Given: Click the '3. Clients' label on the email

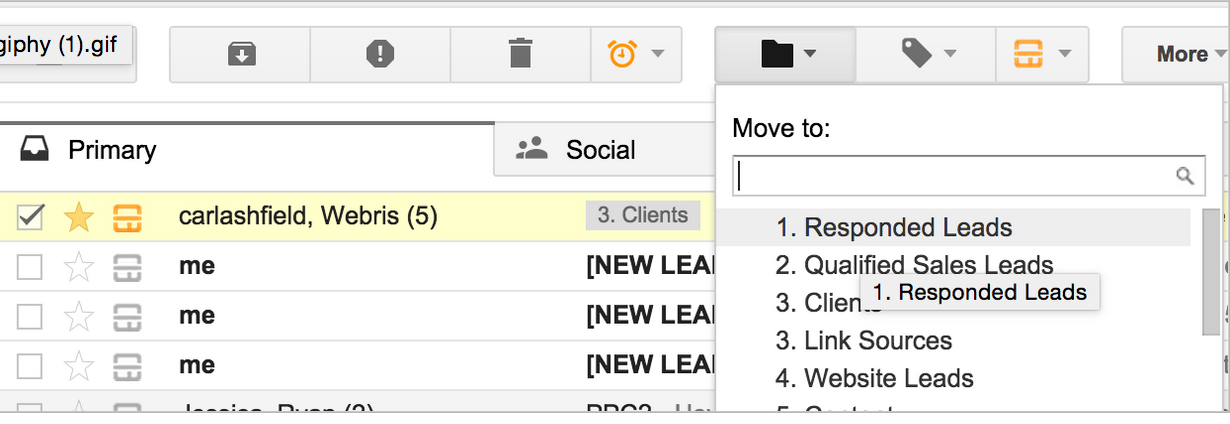Looking at the screenshot, I should [x=642, y=215].
